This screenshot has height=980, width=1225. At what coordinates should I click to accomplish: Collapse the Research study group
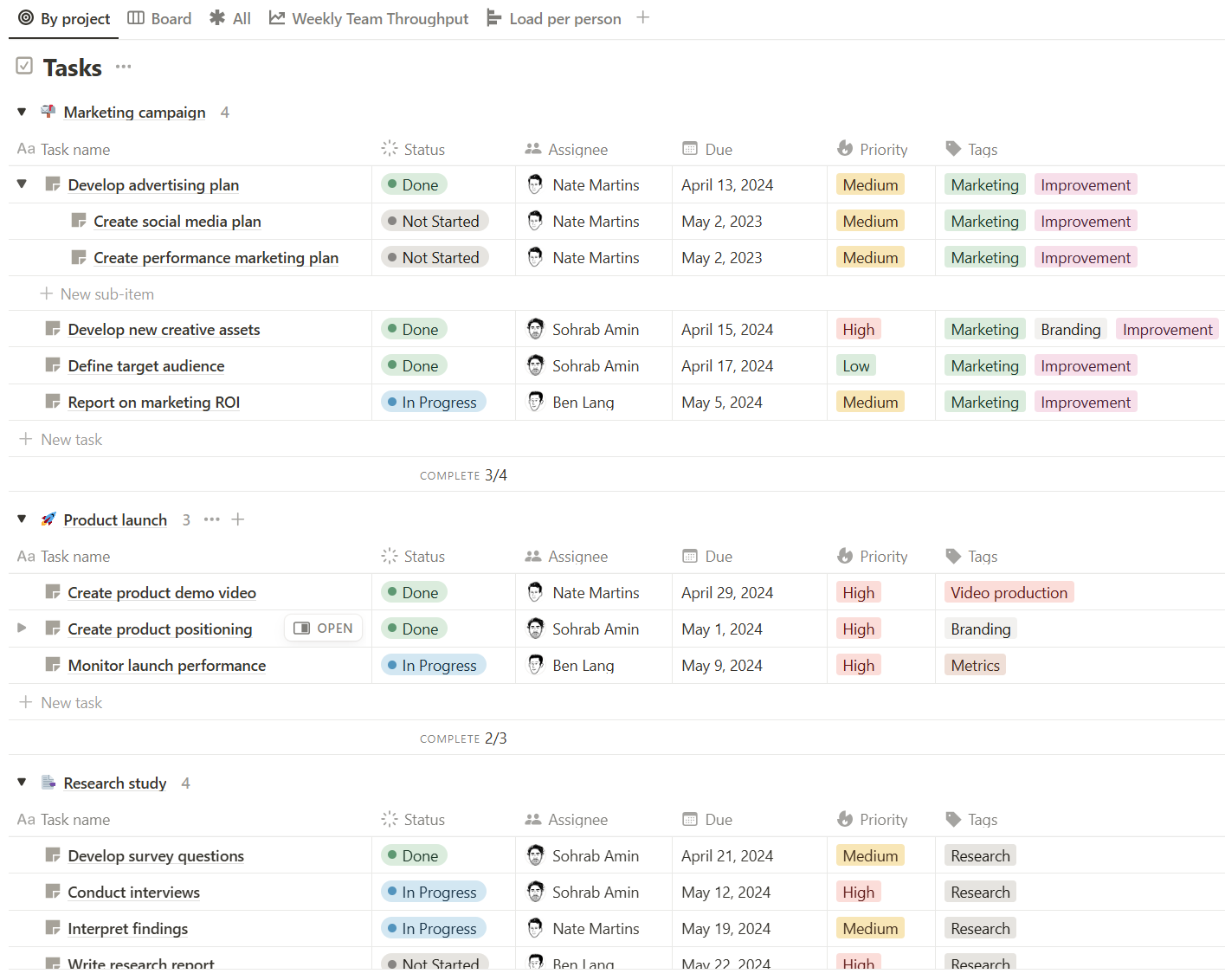22,783
